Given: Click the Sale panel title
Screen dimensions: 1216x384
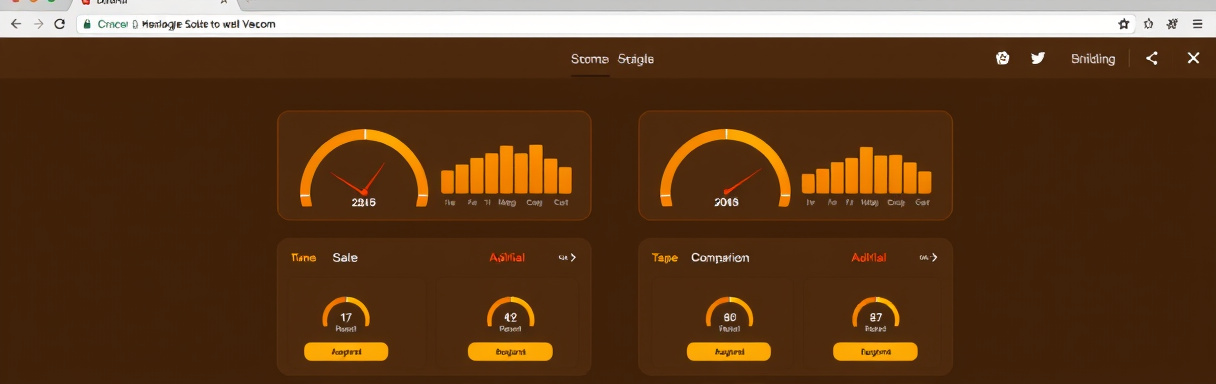Looking at the screenshot, I should pos(345,258).
